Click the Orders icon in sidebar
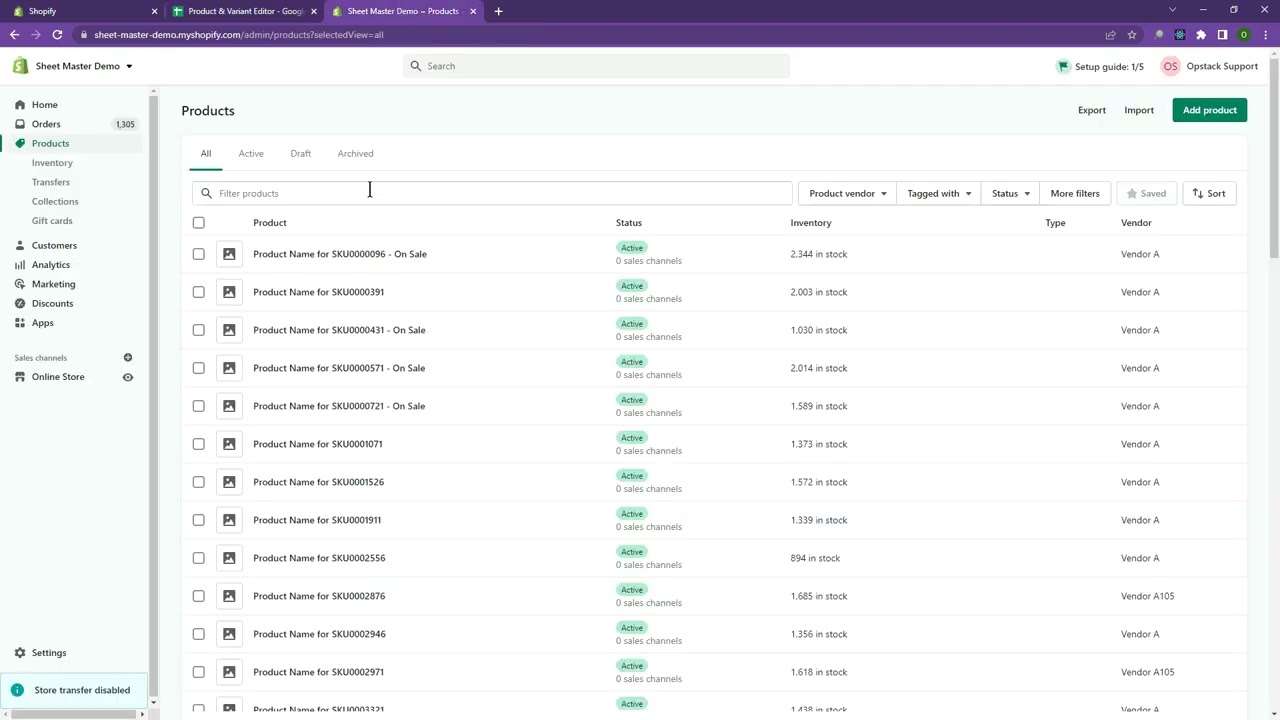This screenshot has width=1280, height=720. click(x=20, y=124)
